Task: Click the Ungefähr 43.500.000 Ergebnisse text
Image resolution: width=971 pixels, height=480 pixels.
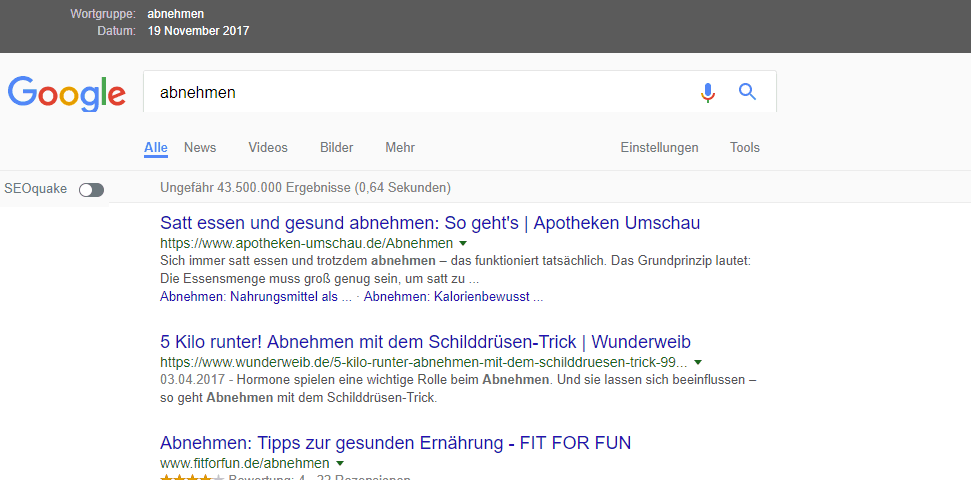Action: [x=305, y=187]
